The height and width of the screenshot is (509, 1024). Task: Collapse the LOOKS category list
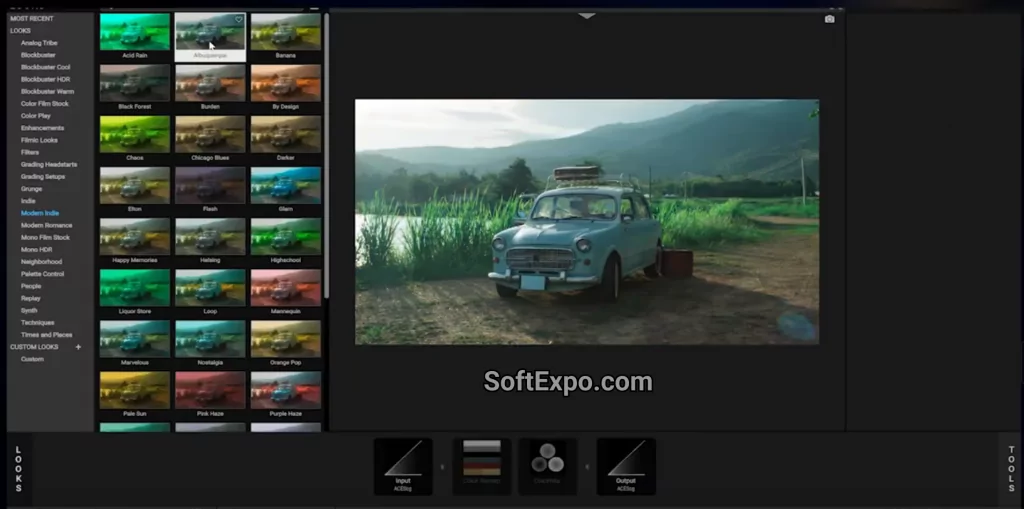click(21, 31)
